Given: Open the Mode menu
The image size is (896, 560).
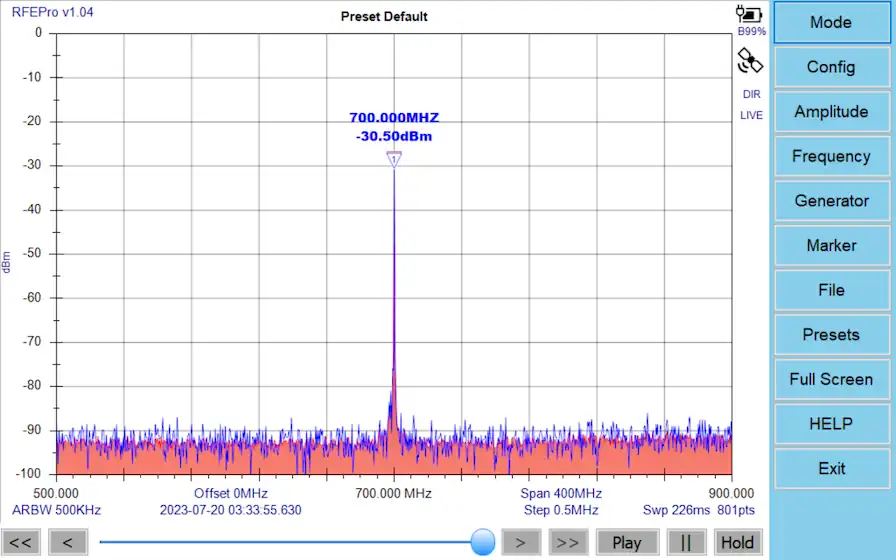Looking at the screenshot, I should tap(831, 23).
